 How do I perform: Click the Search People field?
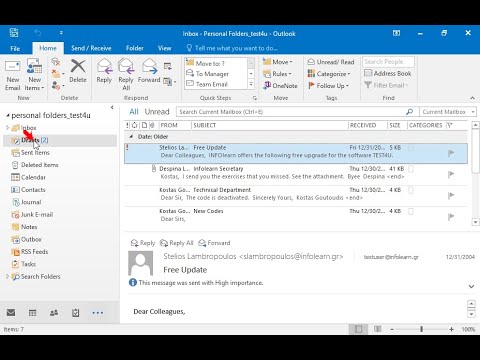pyautogui.click(x=388, y=62)
